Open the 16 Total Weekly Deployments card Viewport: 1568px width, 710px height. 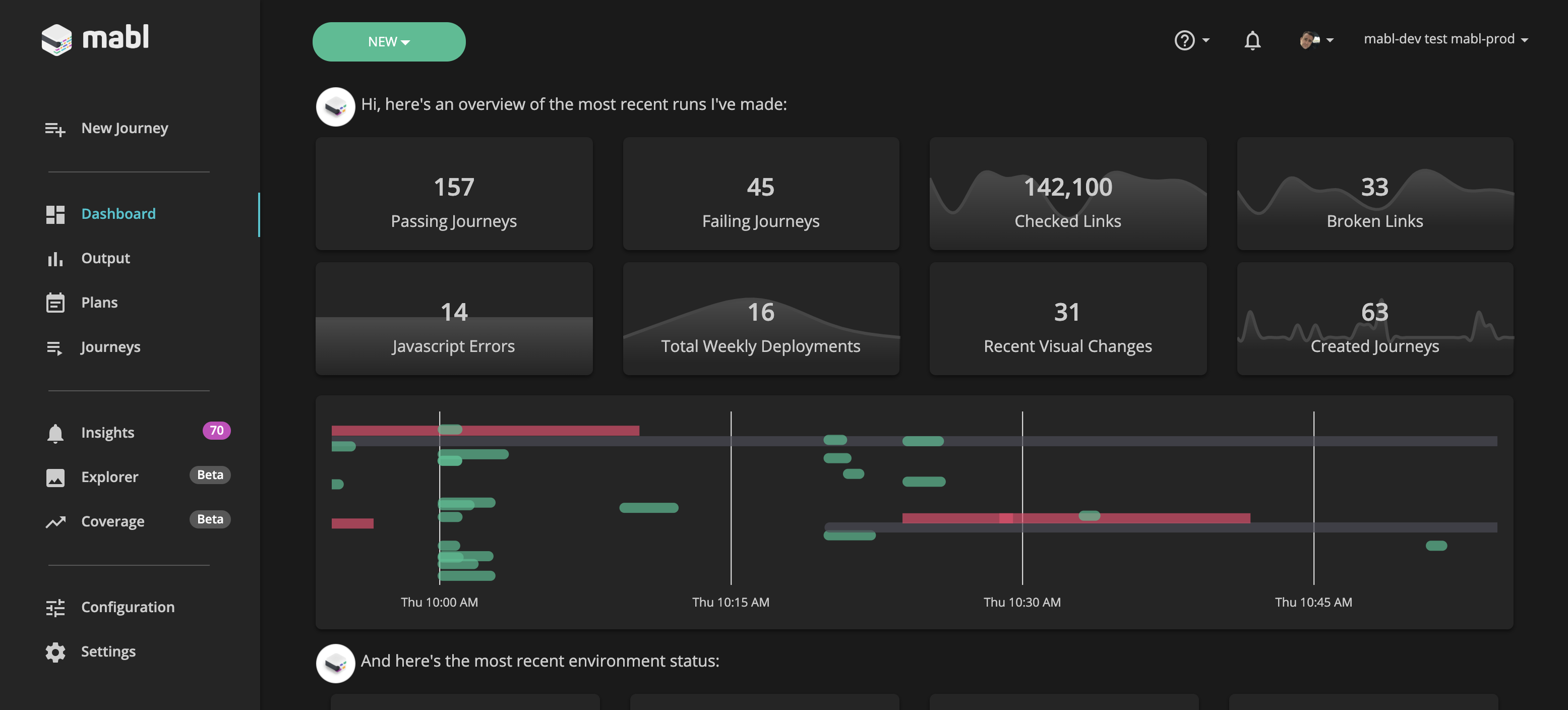tap(761, 319)
